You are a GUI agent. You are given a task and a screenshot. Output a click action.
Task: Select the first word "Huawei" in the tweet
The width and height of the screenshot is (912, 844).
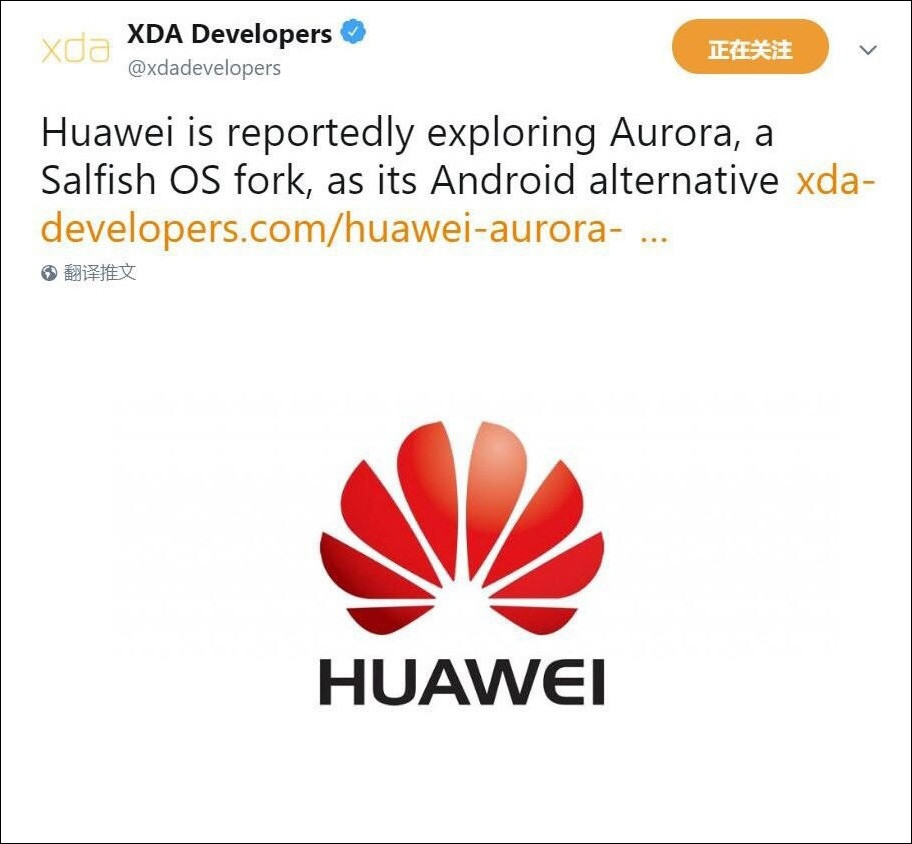tap(107, 132)
